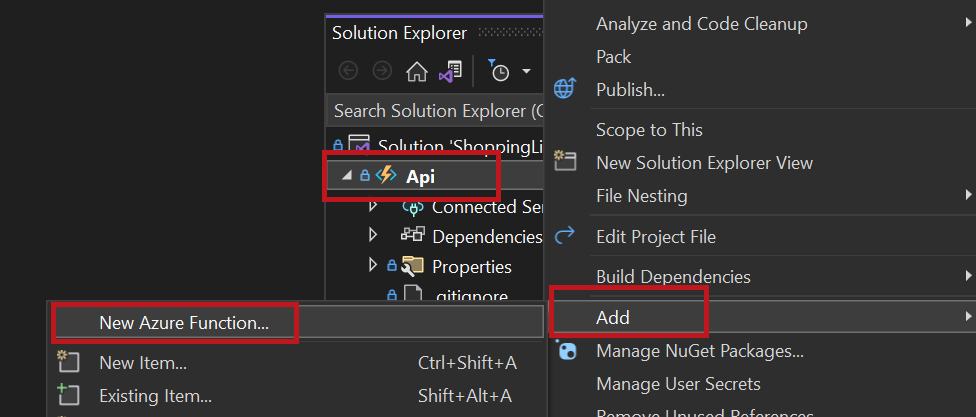Viewport: 976px width, 417px height.
Task: Click the Existing Item icon in submenu
Action: coord(68,395)
